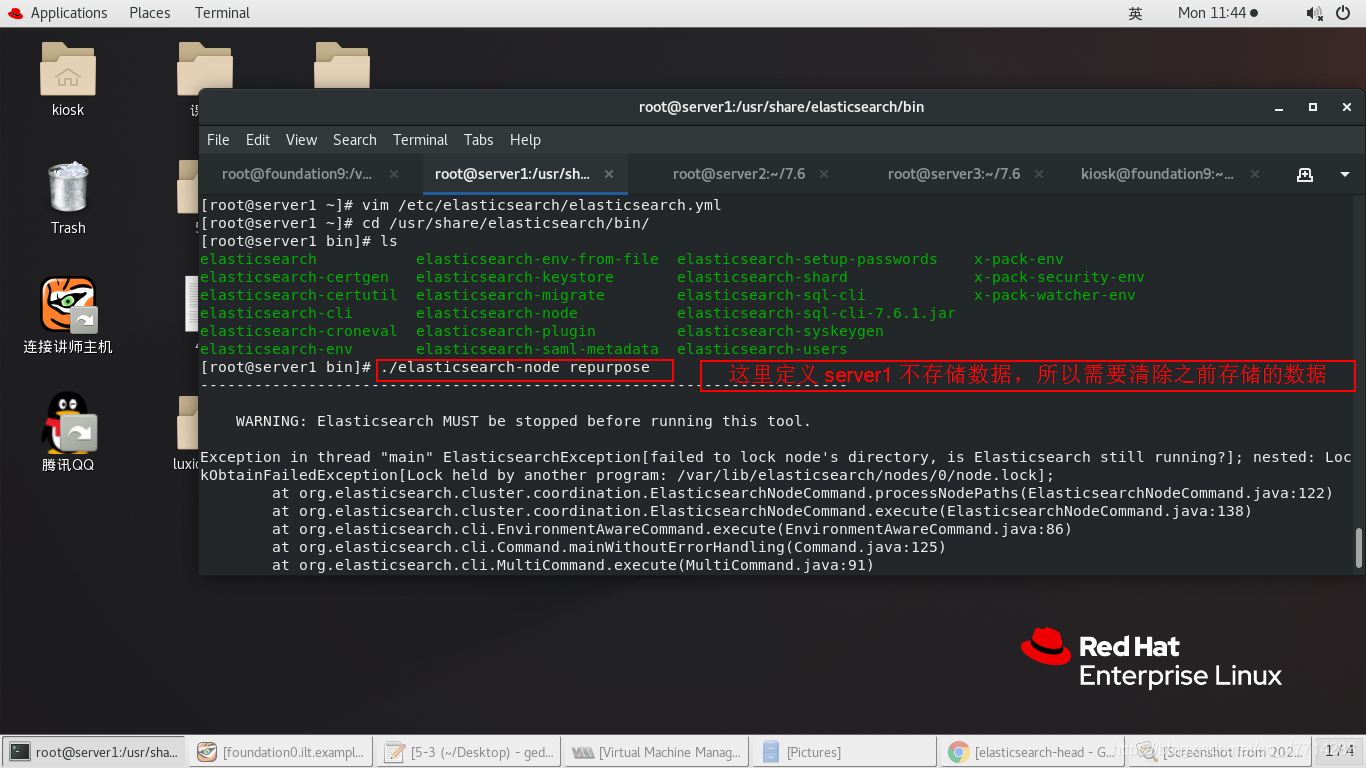Click the terminal title bar text
Viewport: 1366px width, 768px height.
click(781, 107)
